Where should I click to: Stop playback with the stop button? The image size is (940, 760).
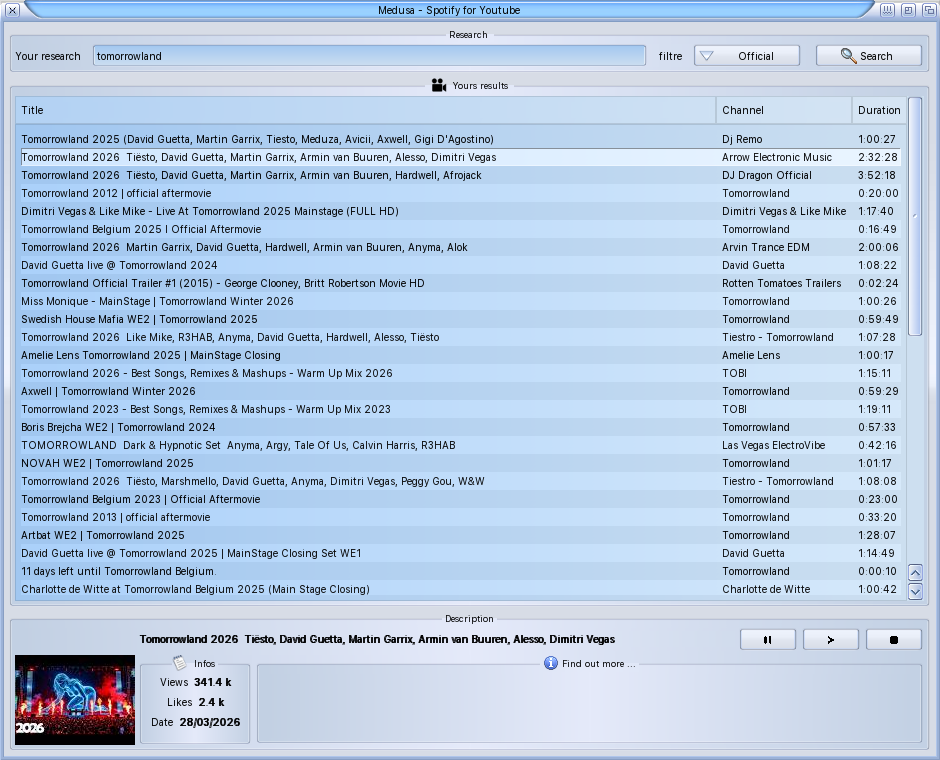[x=893, y=640]
